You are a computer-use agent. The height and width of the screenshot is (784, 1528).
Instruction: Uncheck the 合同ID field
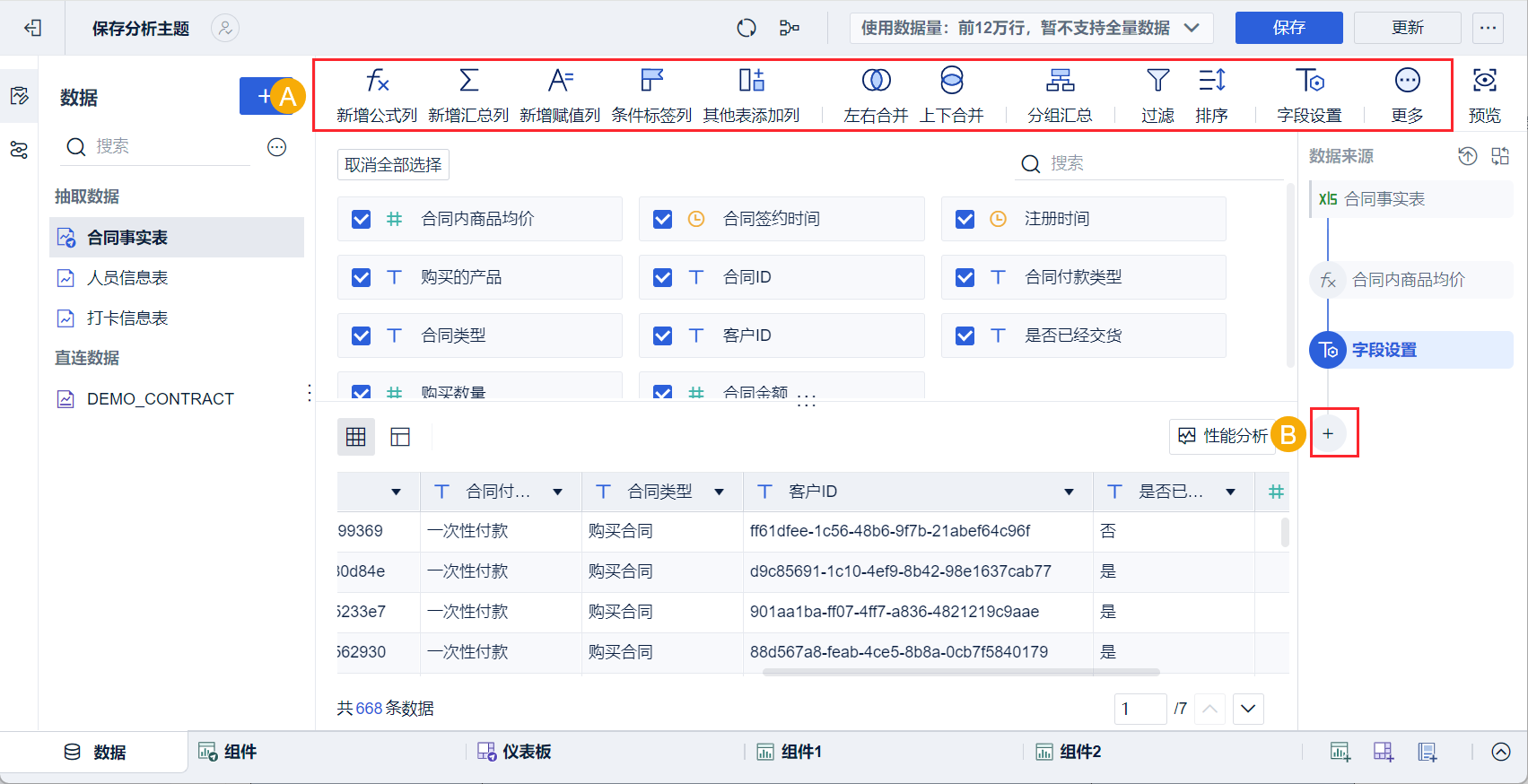[x=663, y=277]
